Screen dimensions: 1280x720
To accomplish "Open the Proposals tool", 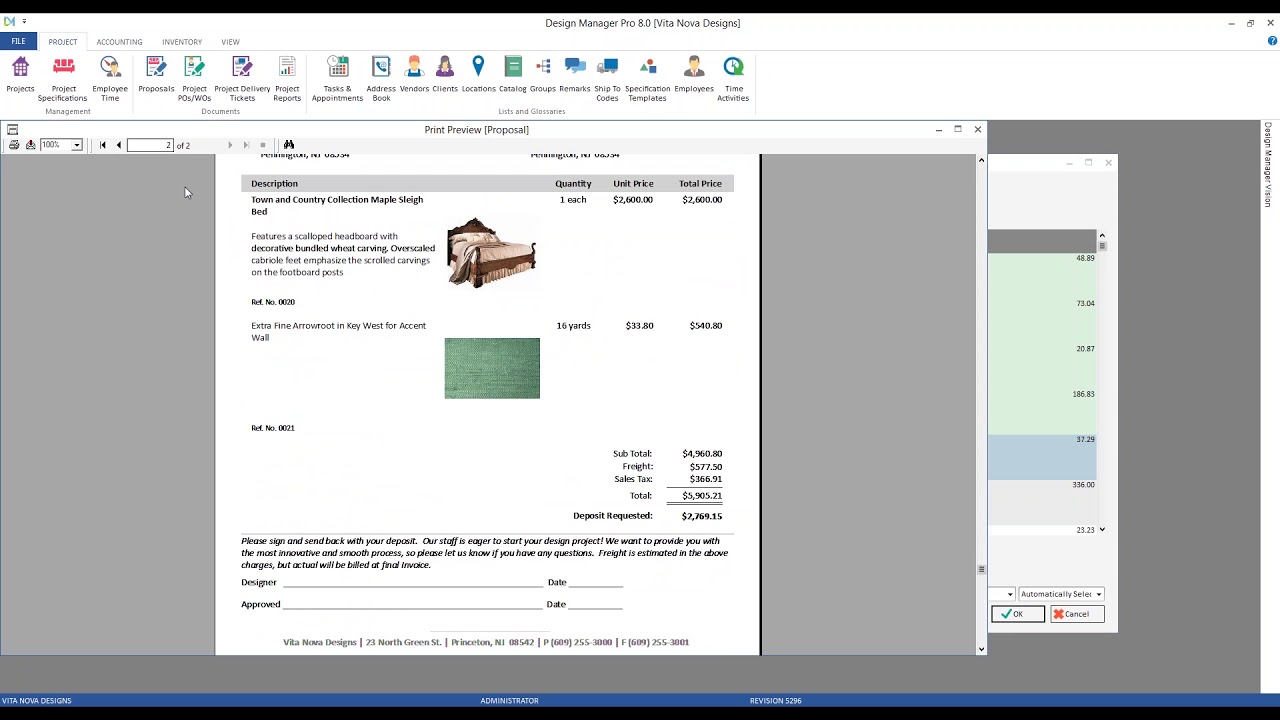I will click(156, 76).
